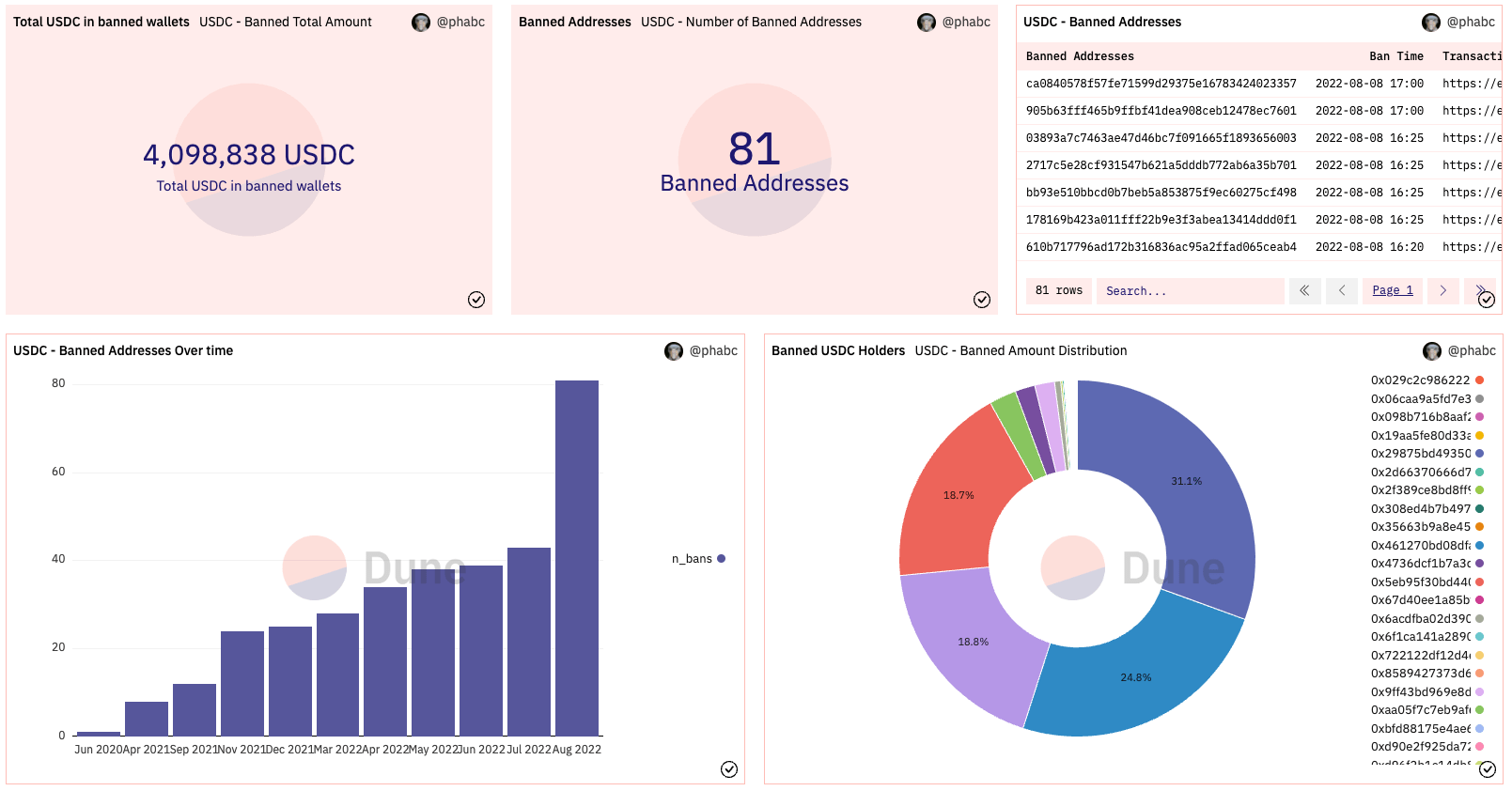Click the 4,098,838 USDC counter value
The height and width of the screenshot is (791, 1512).
249,154
